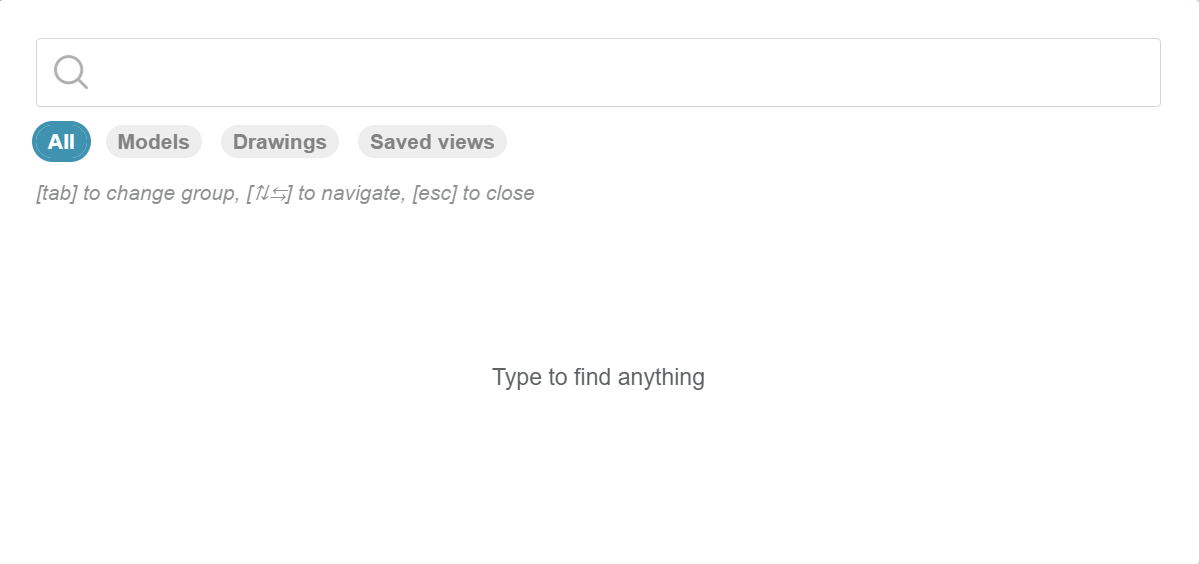
Task: Click the arrow keys symbol in hint
Action: (270, 193)
